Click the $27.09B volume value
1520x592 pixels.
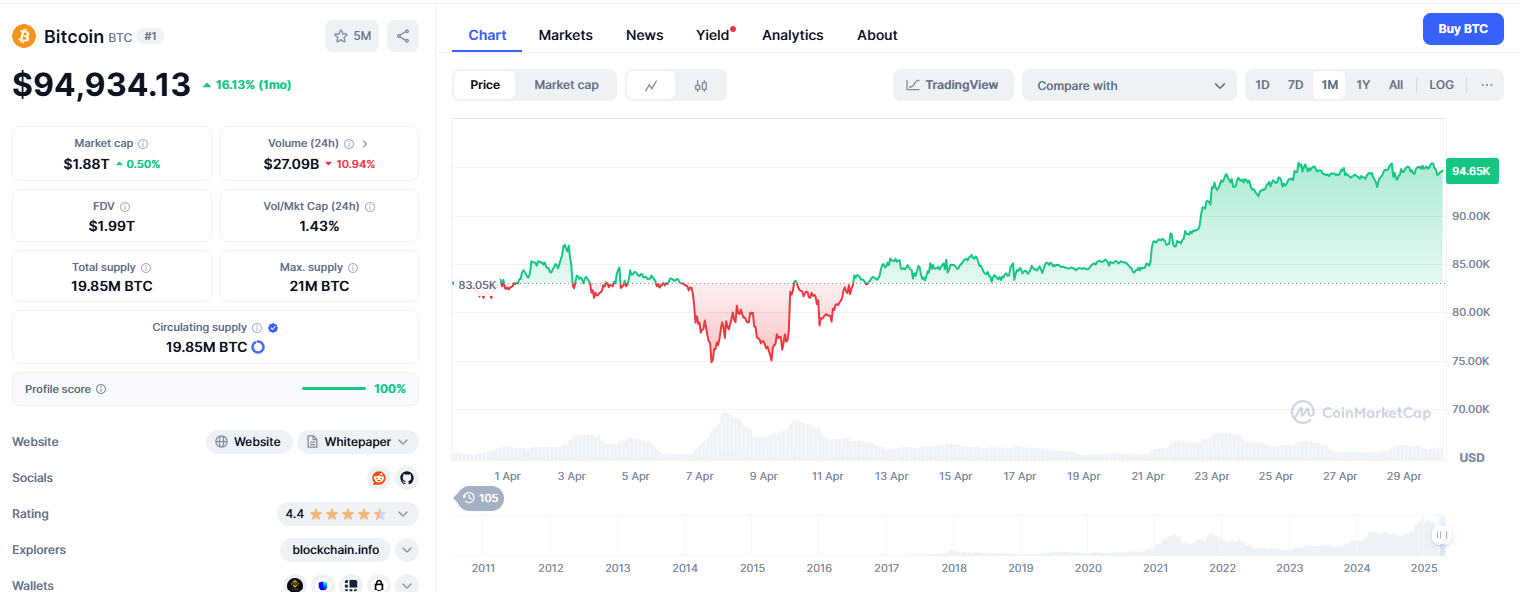click(291, 164)
